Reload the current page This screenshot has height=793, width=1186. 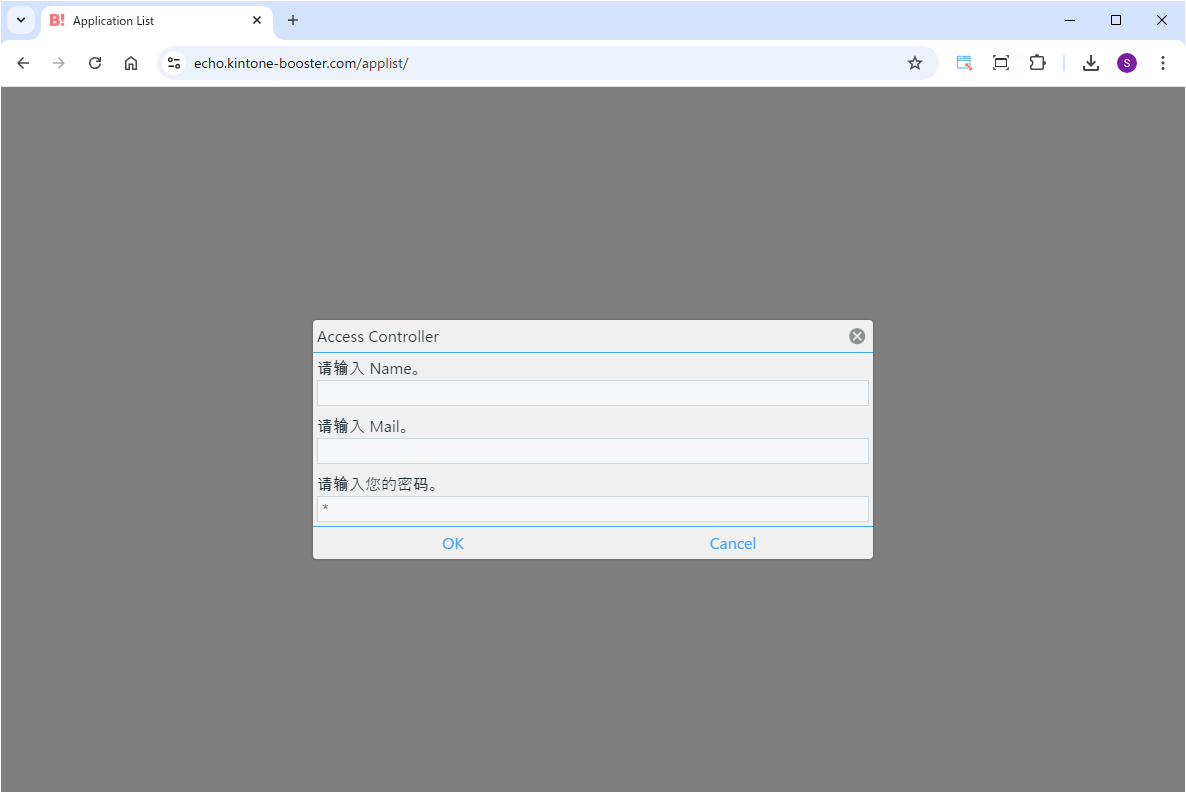point(95,63)
